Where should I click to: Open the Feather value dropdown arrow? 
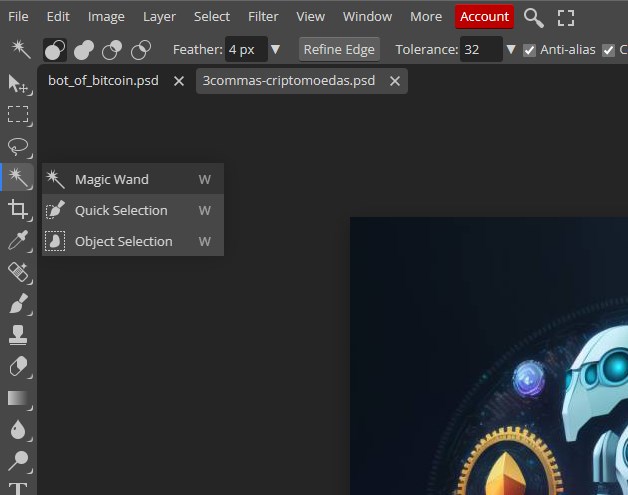275,49
